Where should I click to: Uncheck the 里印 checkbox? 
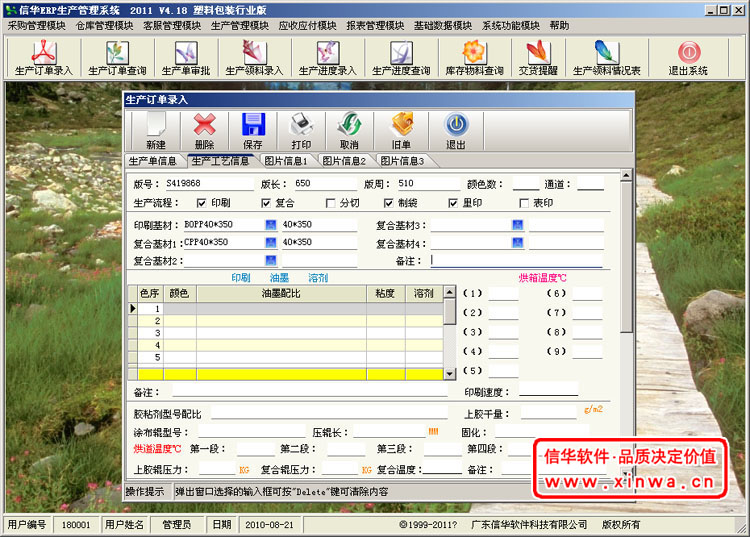453,203
